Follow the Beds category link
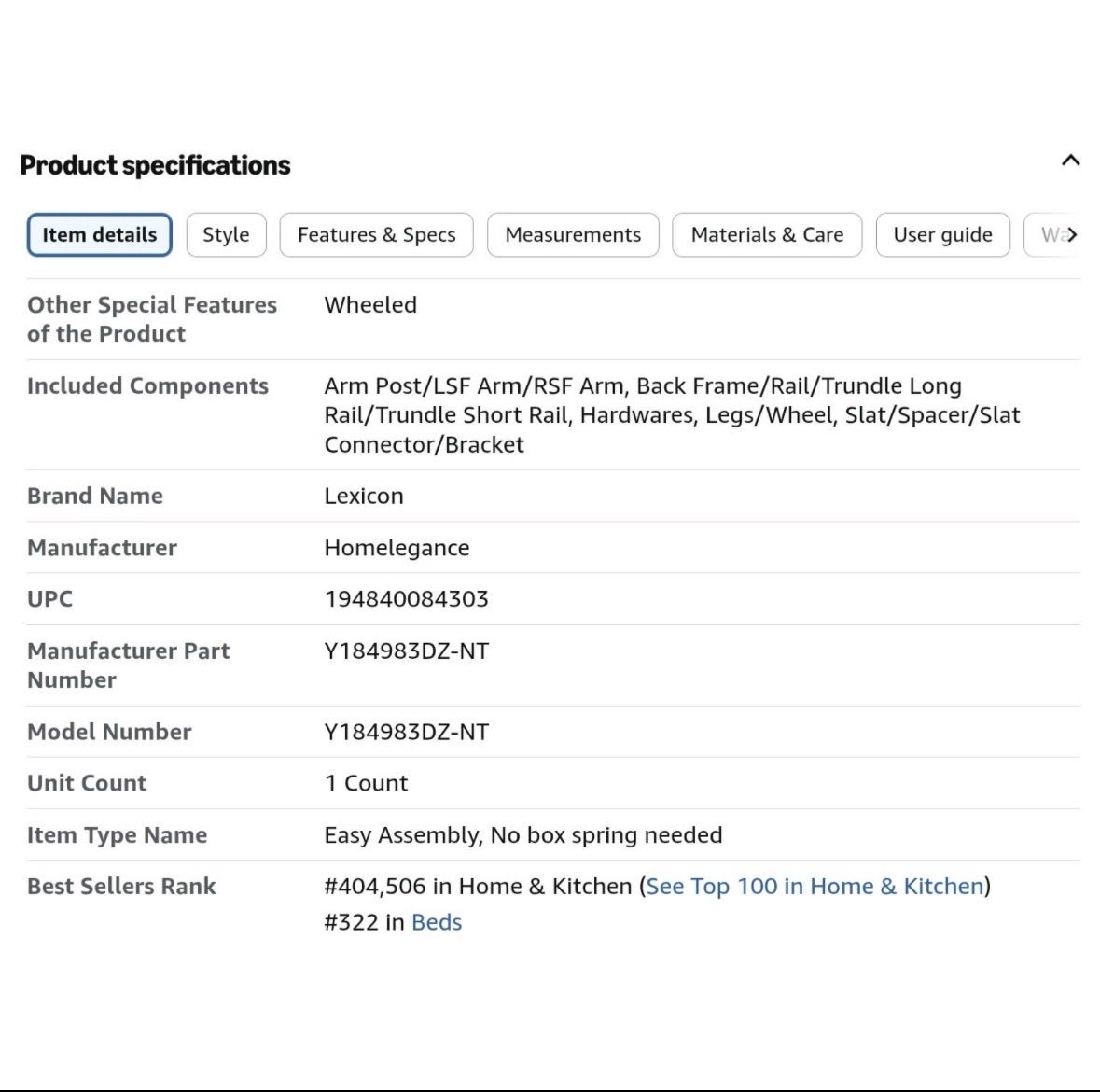This screenshot has width=1100, height=1092. coord(437,922)
